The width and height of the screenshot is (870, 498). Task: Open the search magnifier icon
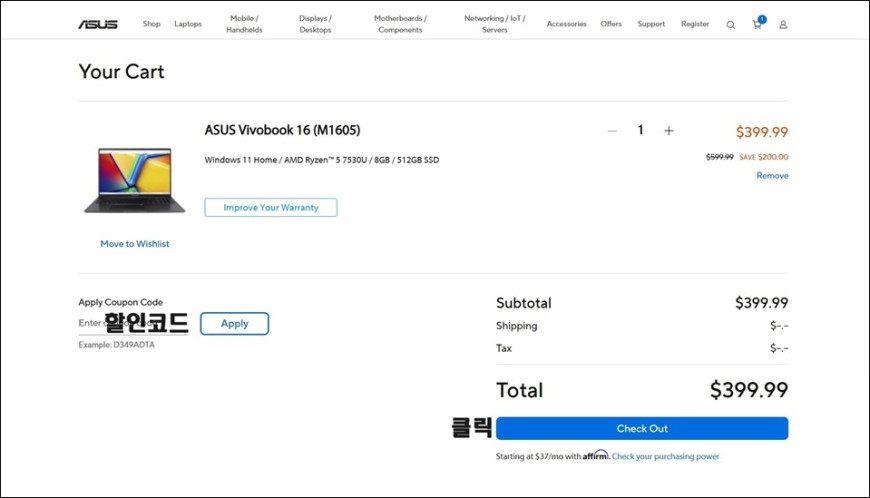(731, 24)
